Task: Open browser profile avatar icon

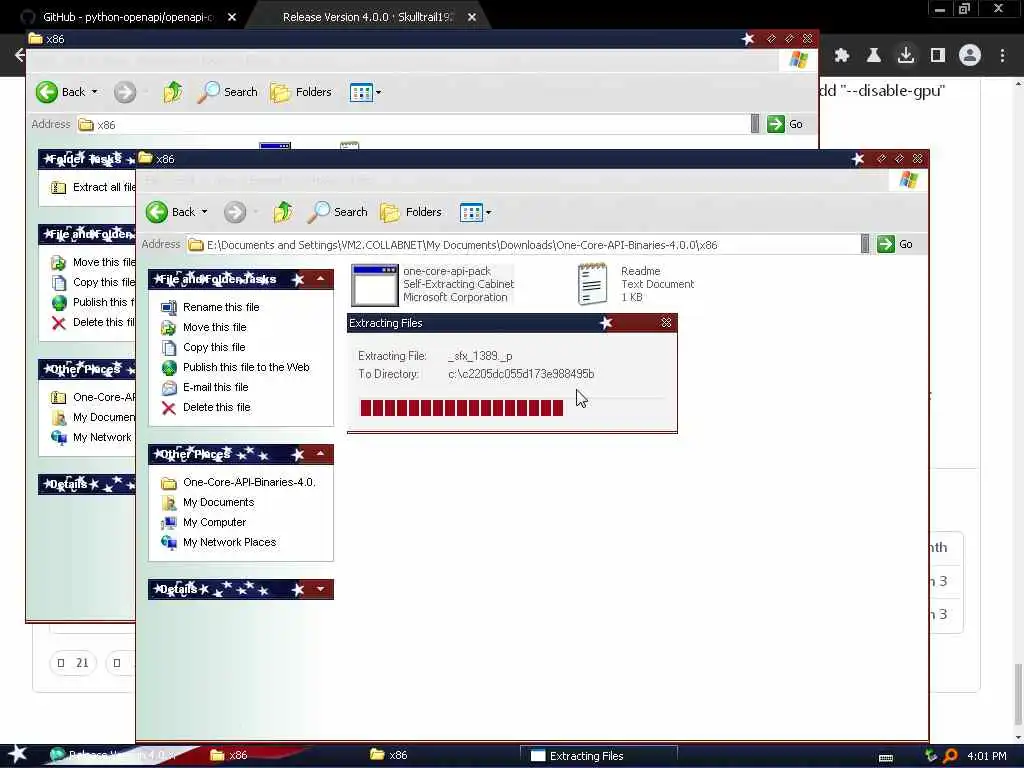Action: (970, 56)
